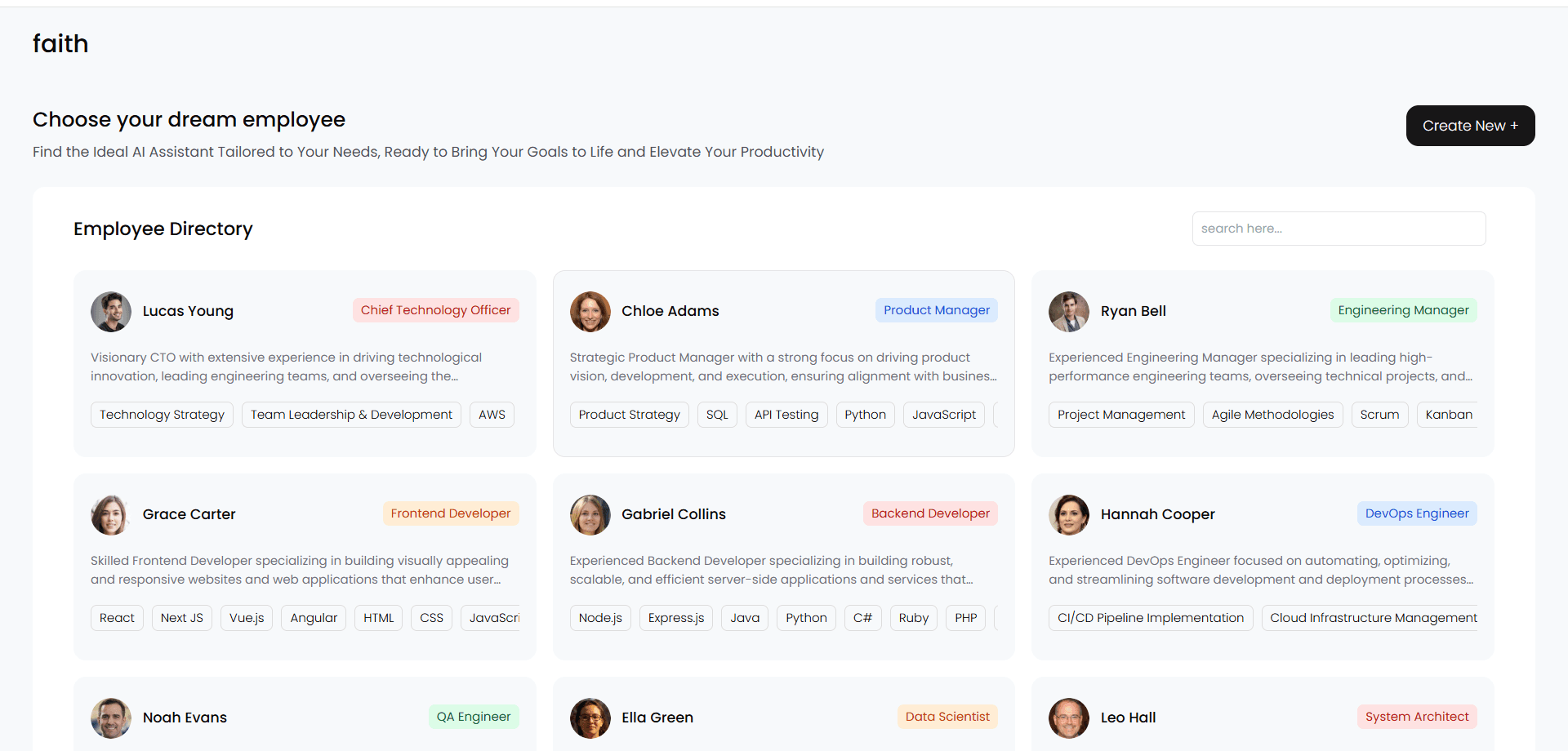Click the Backend Developer badge
Viewport: 1568px width, 751px height.
(x=930, y=513)
